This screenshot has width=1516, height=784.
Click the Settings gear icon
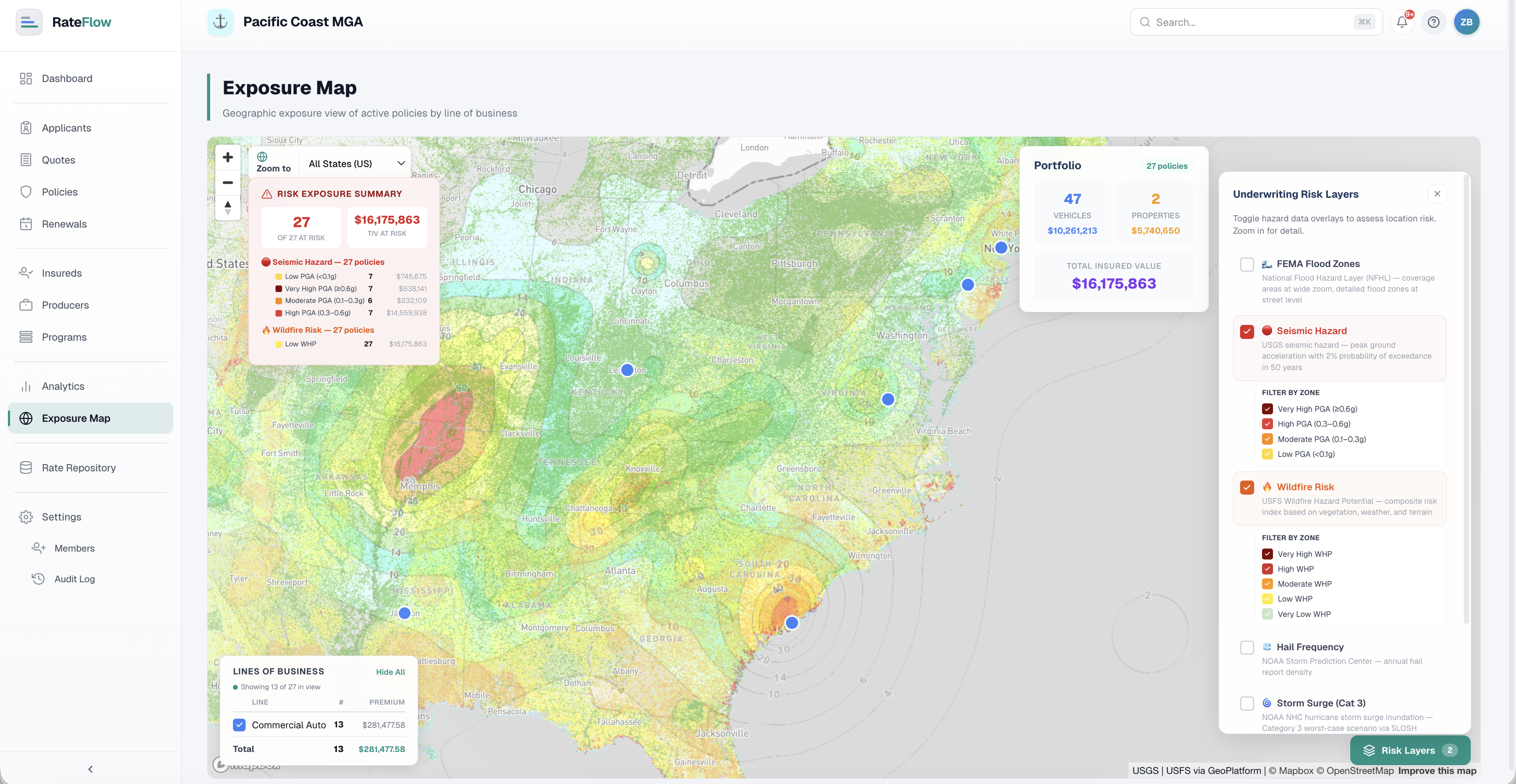coord(26,517)
